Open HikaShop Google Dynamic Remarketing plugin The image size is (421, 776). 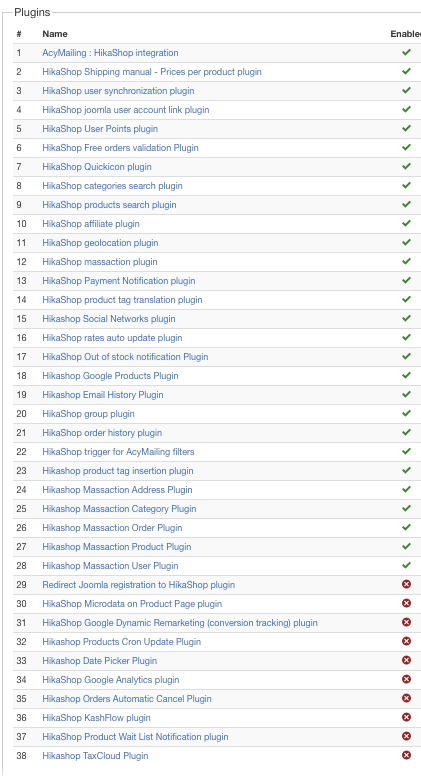pos(180,623)
